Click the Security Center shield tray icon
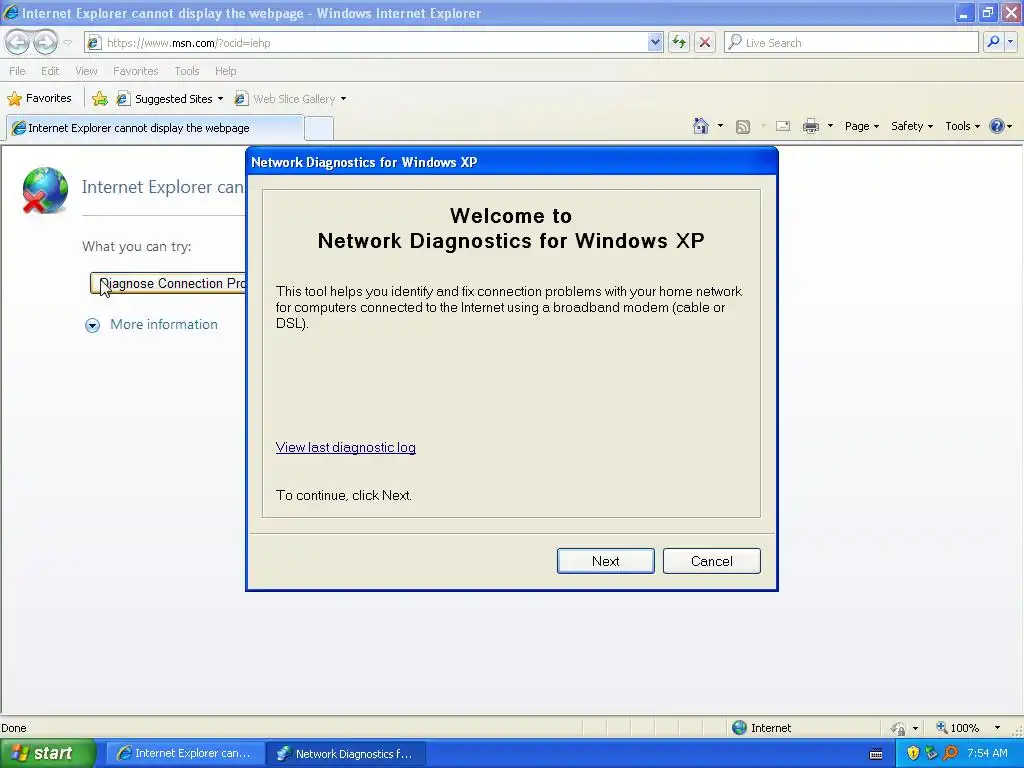This screenshot has width=1024, height=768. (913, 753)
